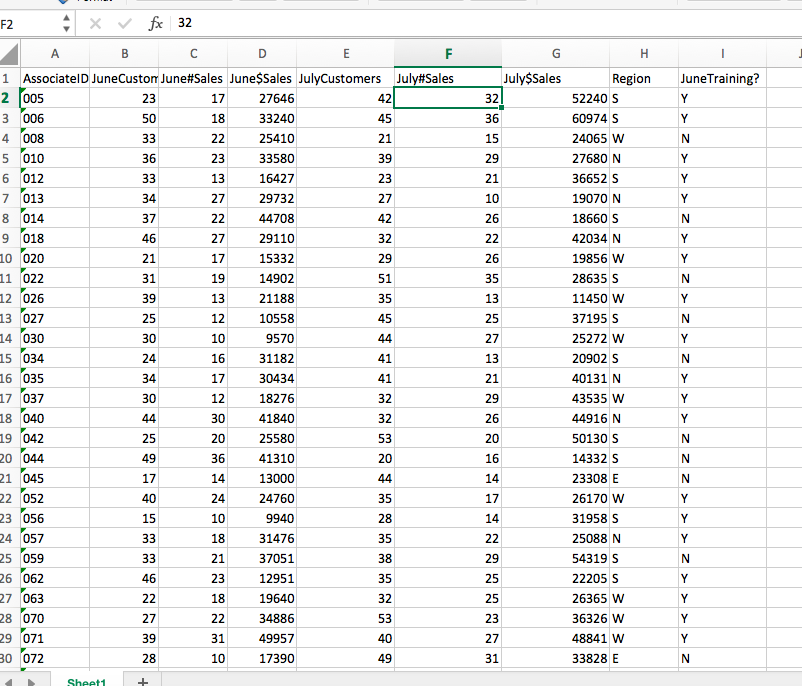This screenshot has width=802, height=686.
Task: Click the confirm checkmark beside formula bar
Action: pos(124,22)
